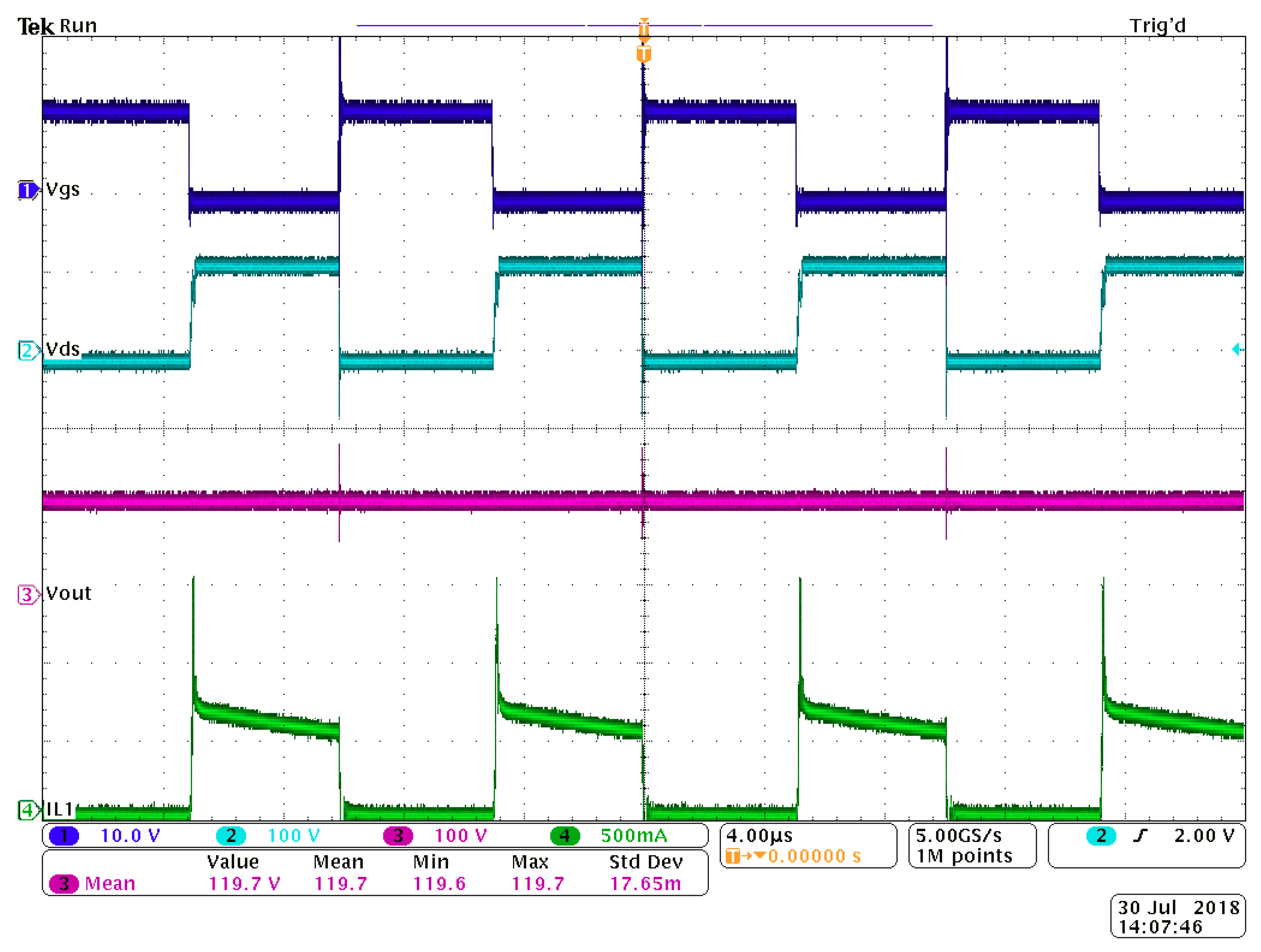
Task: Click the 4.00µs timebase readout
Action: (759, 836)
